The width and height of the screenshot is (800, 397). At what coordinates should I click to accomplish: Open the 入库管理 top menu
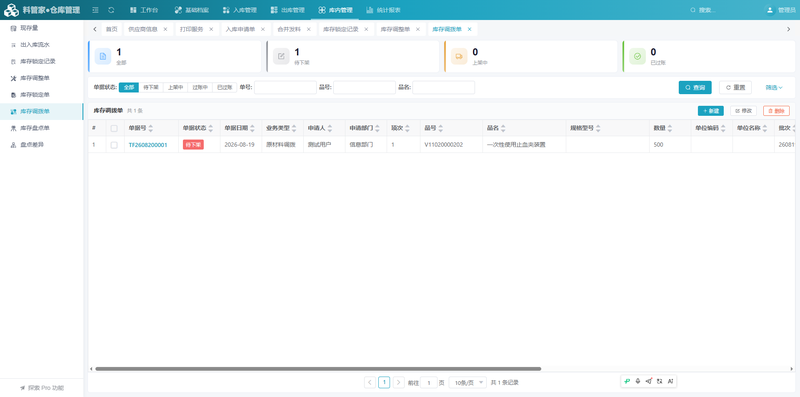pyautogui.click(x=239, y=10)
